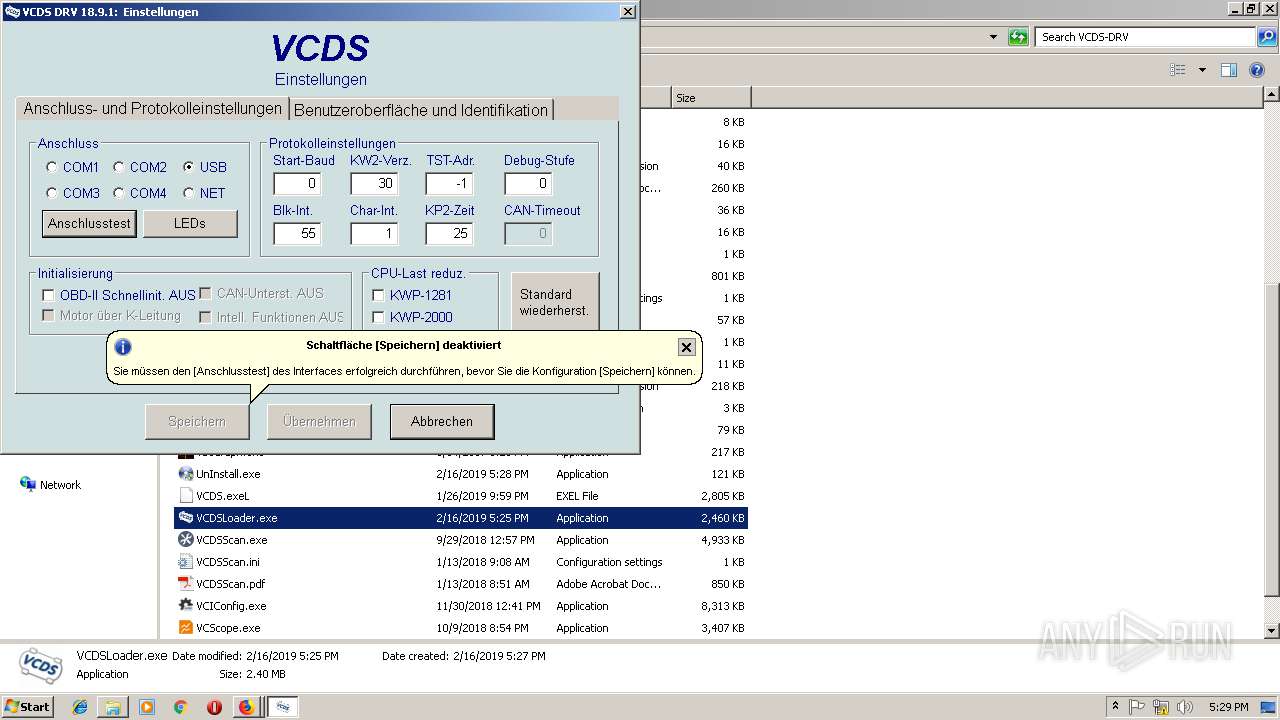This screenshot has height=720, width=1280.
Task: Launch Google Chrome from taskbar
Action: click(180, 707)
